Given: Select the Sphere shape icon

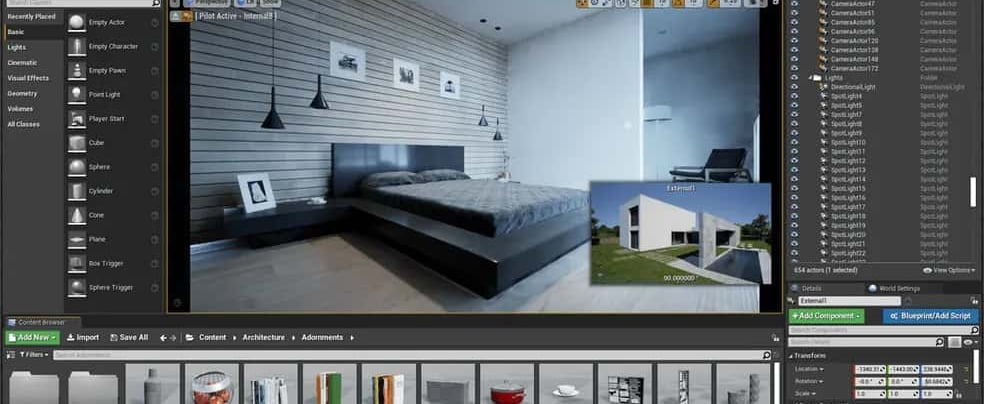Looking at the screenshot, I should pos(77,167).
